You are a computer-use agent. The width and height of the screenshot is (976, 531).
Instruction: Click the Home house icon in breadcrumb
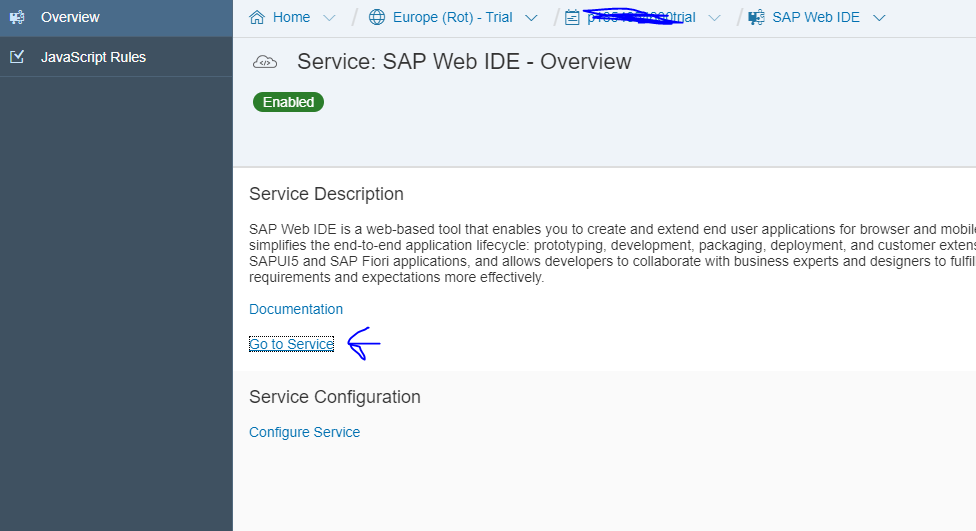(x=257, y=17)
